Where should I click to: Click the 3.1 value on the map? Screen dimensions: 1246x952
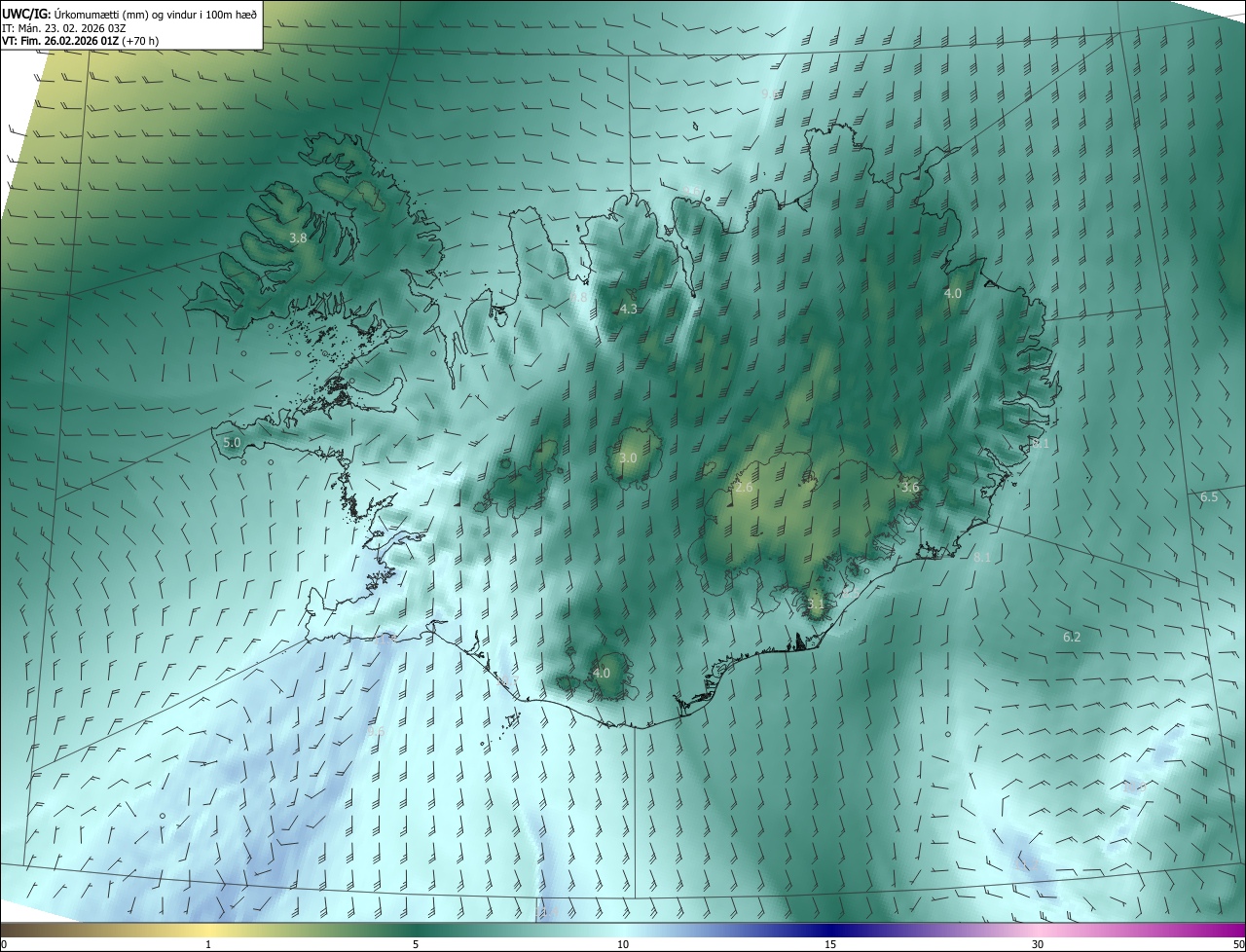[x=816, y=604]
